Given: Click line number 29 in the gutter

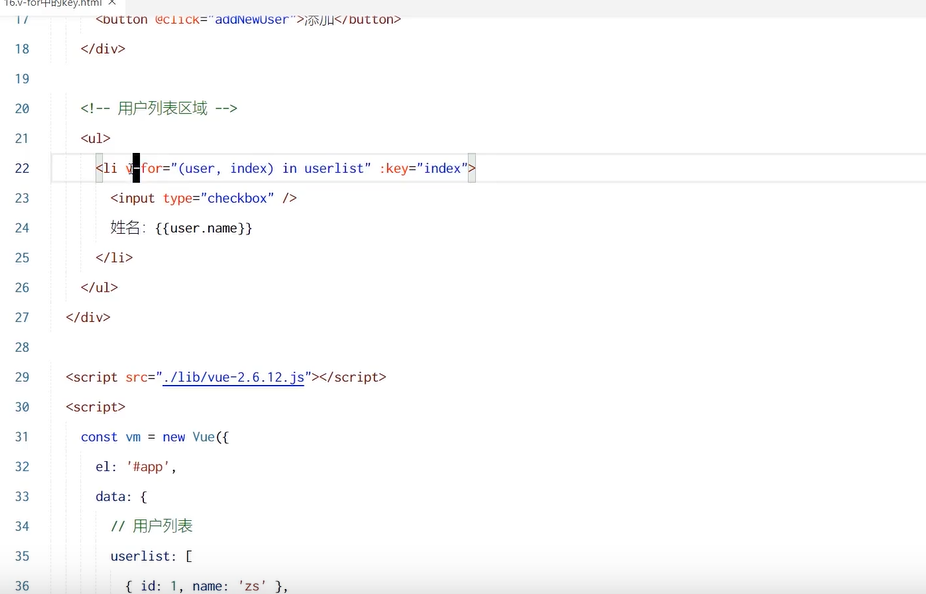Looking at the screenshot, I should click(x=22, y=377).
